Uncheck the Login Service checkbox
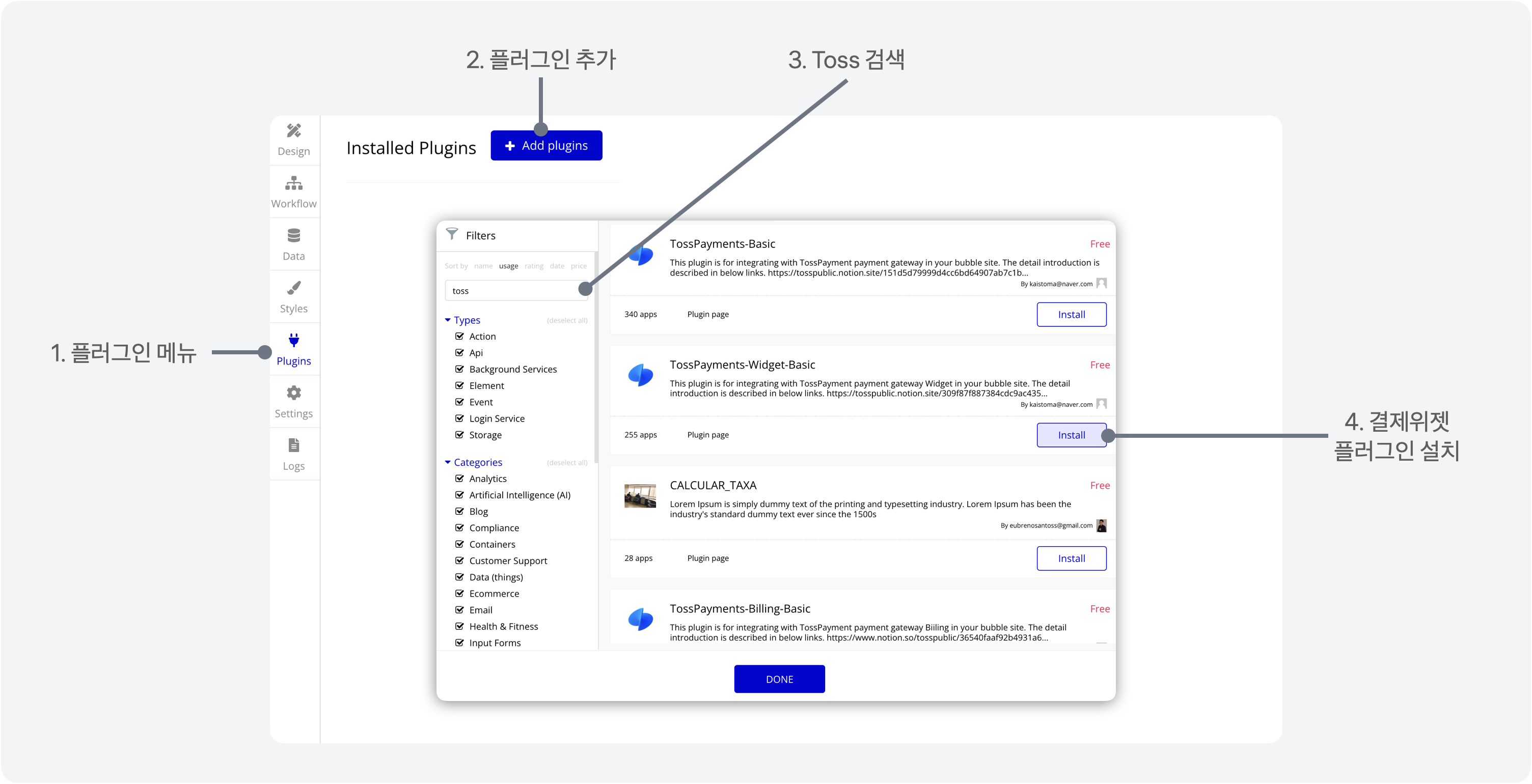Viewport: 1532px width, 784px height. pyautogui.click(x=460, y=418)
